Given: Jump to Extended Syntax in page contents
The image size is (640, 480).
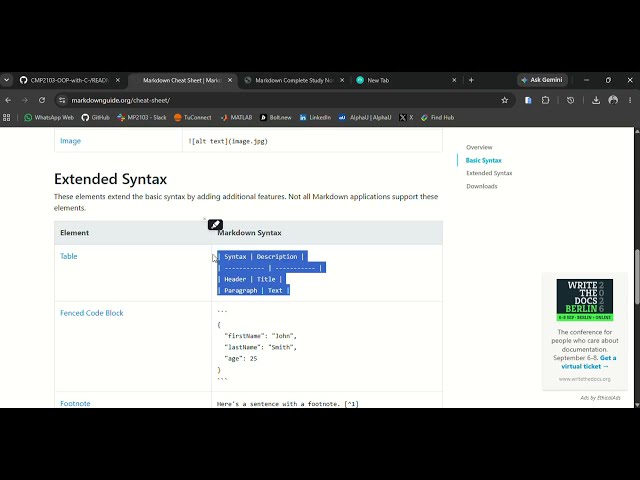Looking at the screenshot, I should 489,173.
